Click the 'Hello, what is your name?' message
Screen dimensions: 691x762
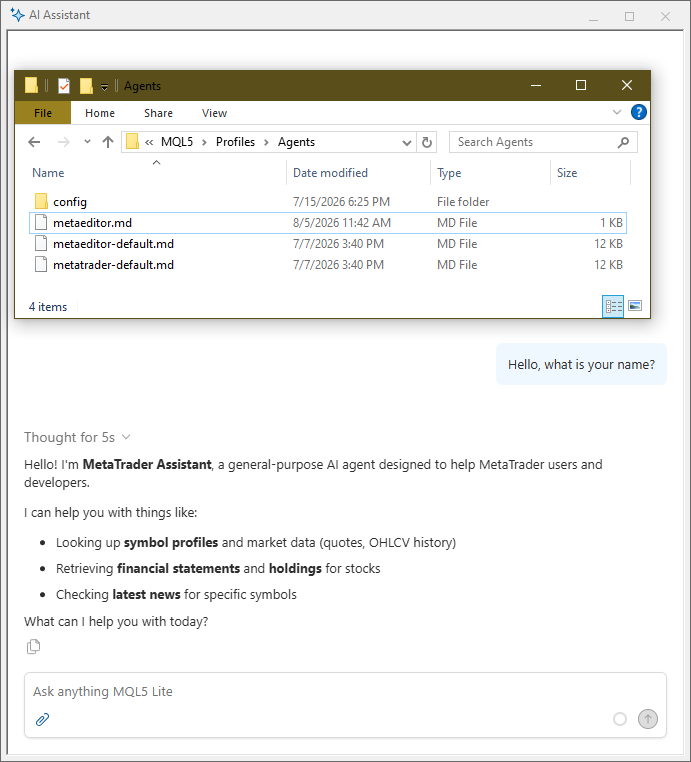point(581,364)
